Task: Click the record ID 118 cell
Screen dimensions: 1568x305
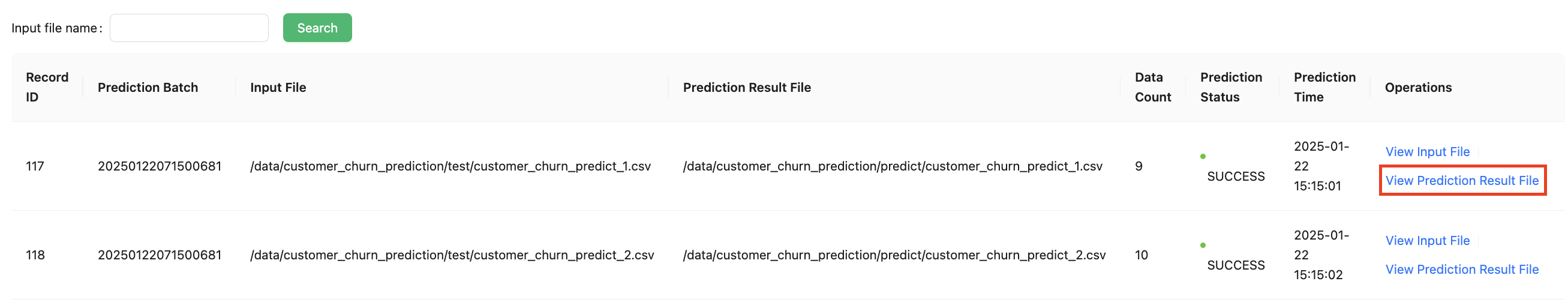Action: click(x=35, y=255)
